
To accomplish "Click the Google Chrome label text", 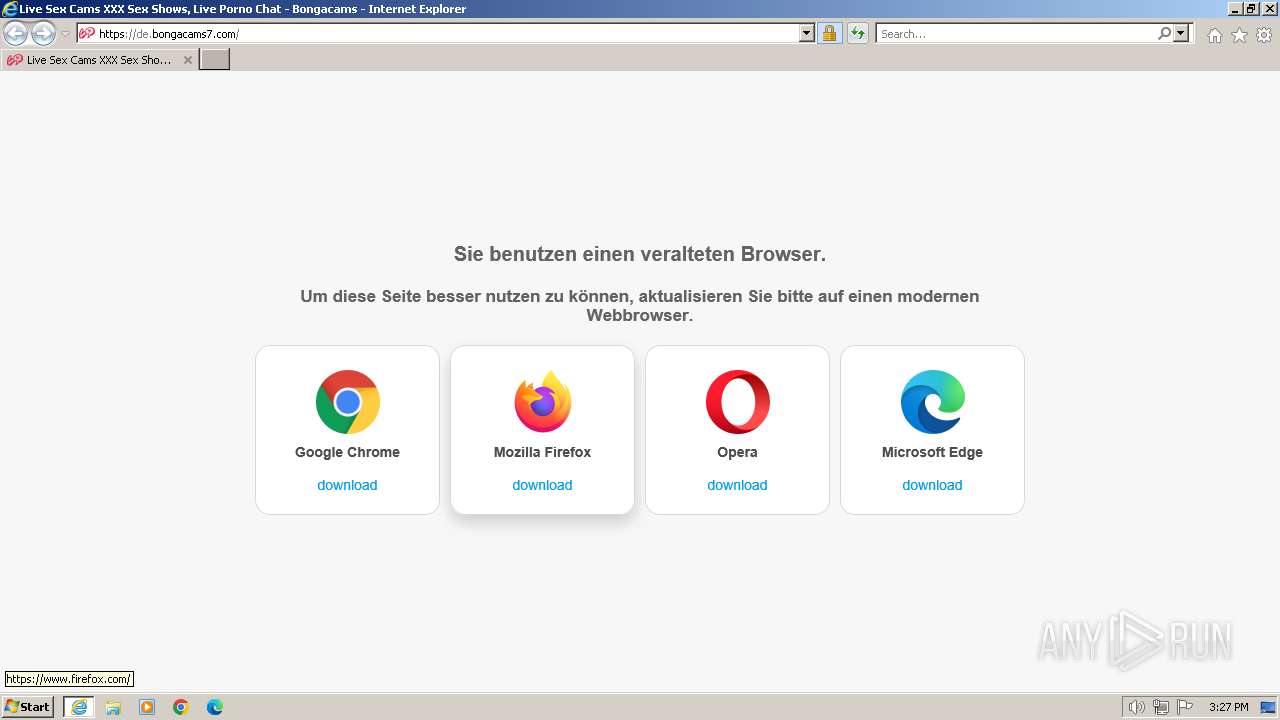I will point(347,452).
